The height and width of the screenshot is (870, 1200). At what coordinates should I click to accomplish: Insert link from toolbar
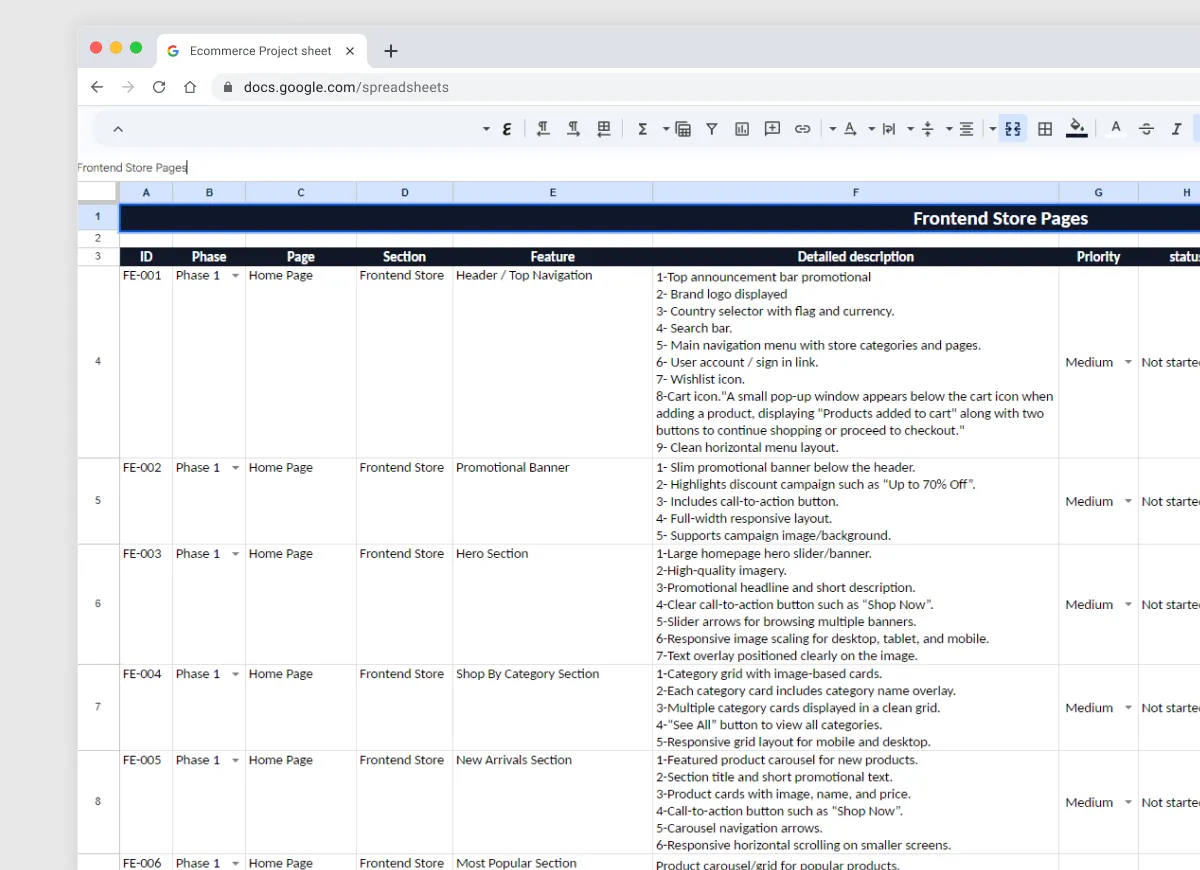pyautogui.click(x=802, y=129)
